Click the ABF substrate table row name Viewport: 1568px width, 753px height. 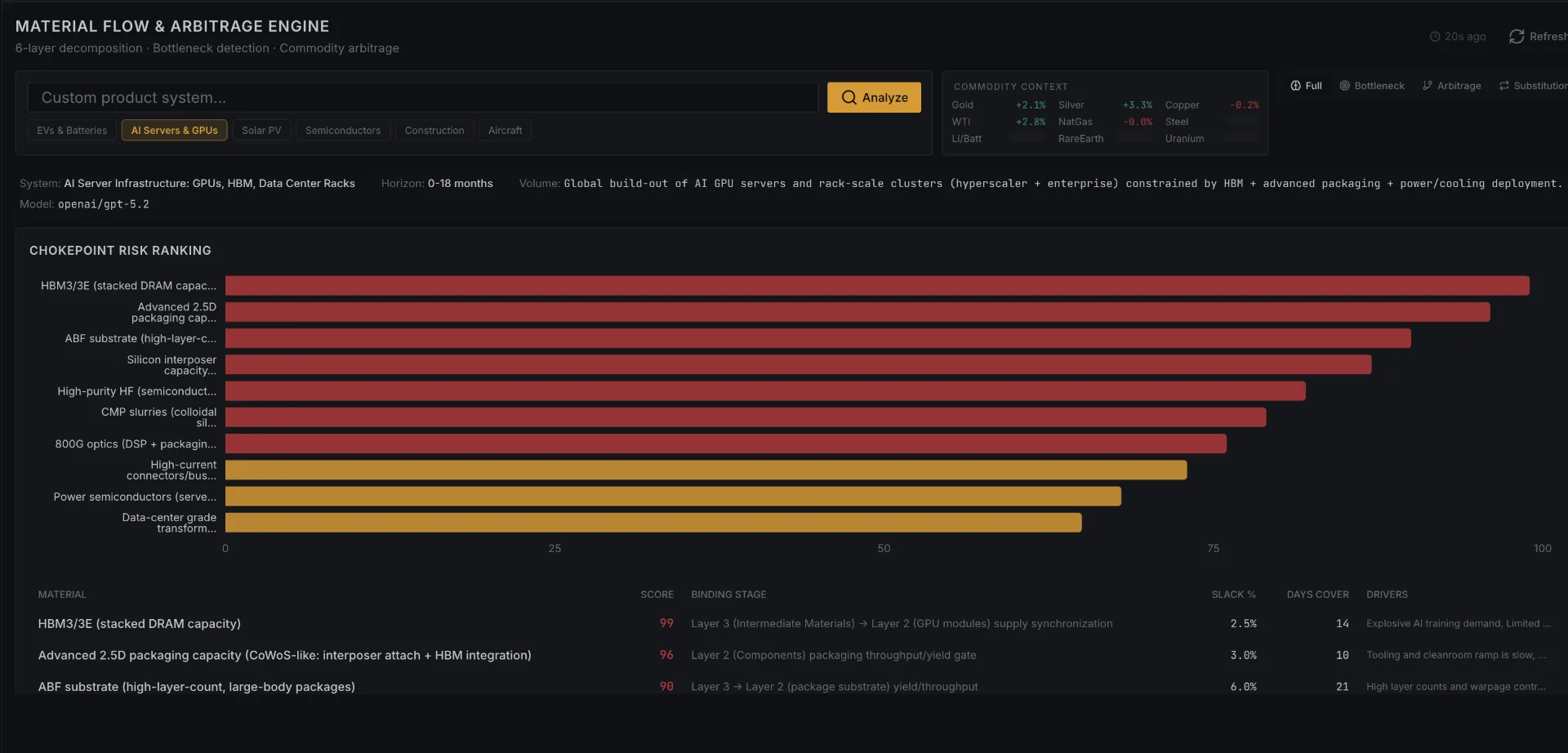[196, 687]
